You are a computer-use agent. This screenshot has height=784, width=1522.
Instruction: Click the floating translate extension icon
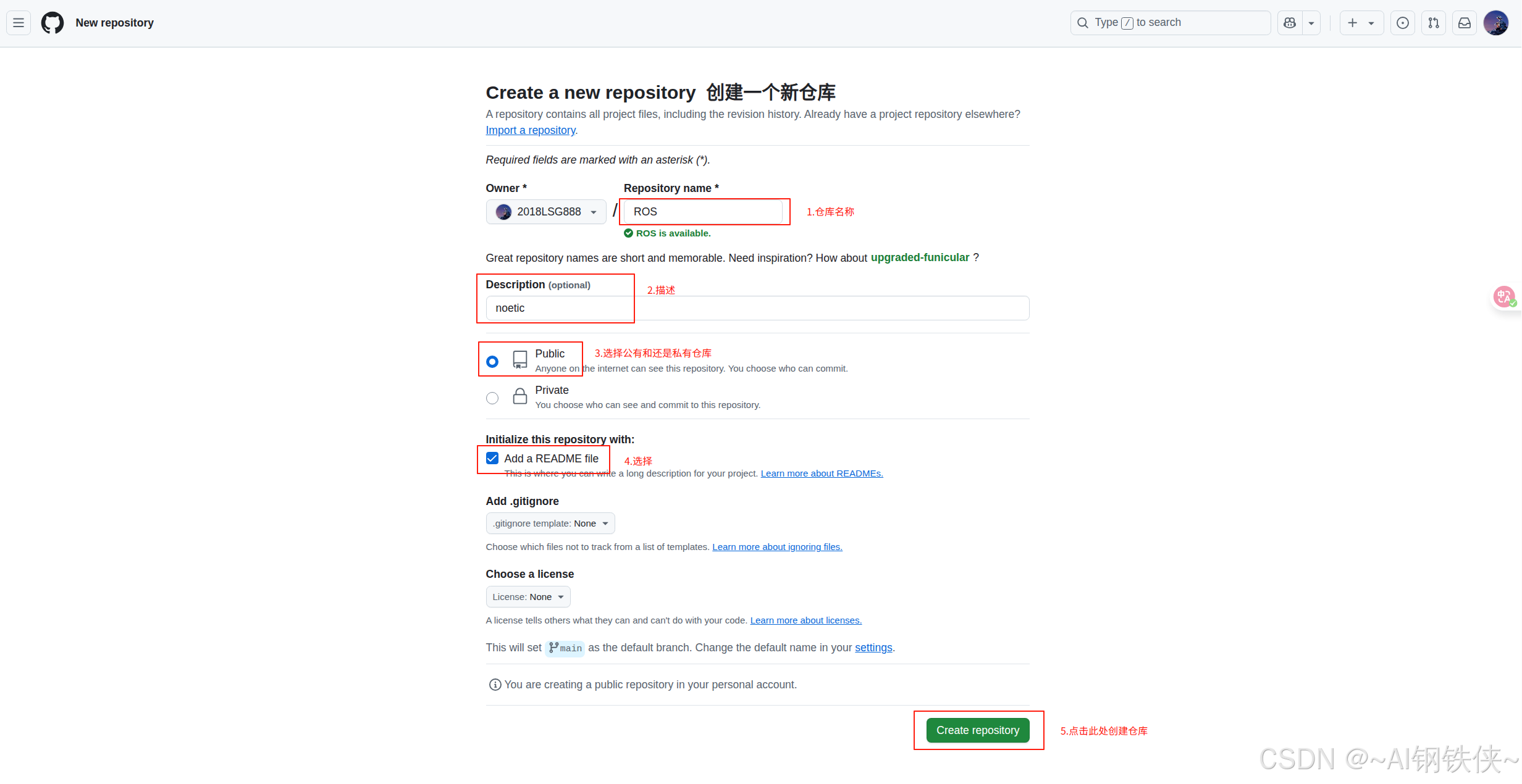click(1505, 297)
